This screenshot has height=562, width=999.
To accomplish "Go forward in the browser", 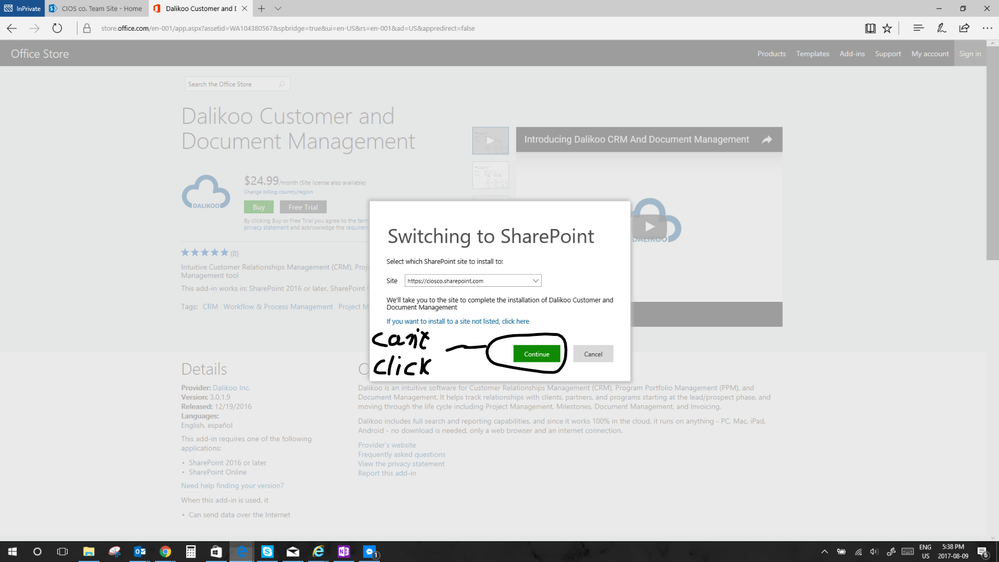I will [x=34, y=28].
